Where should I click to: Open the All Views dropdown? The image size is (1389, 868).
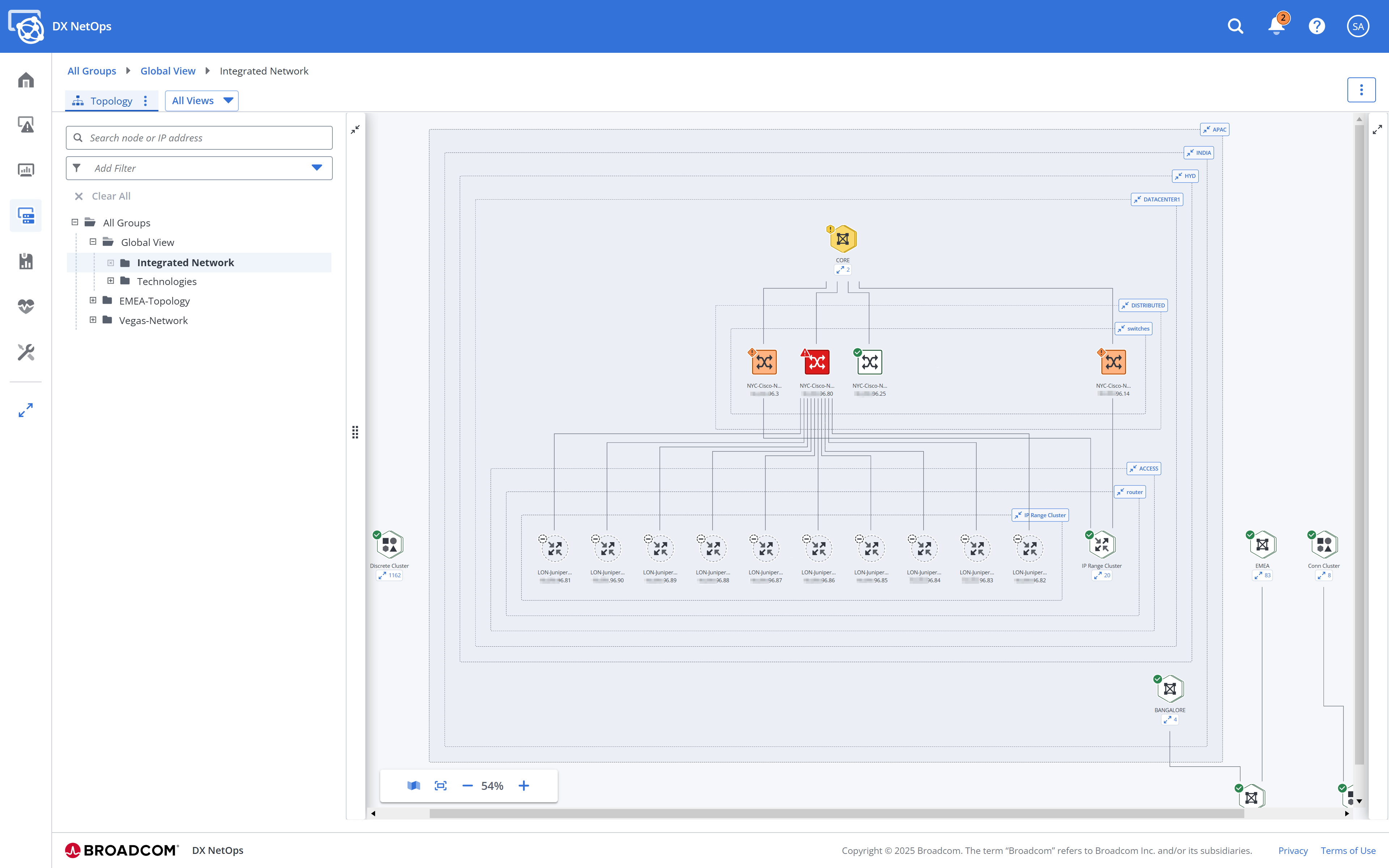tap(201, 101)
